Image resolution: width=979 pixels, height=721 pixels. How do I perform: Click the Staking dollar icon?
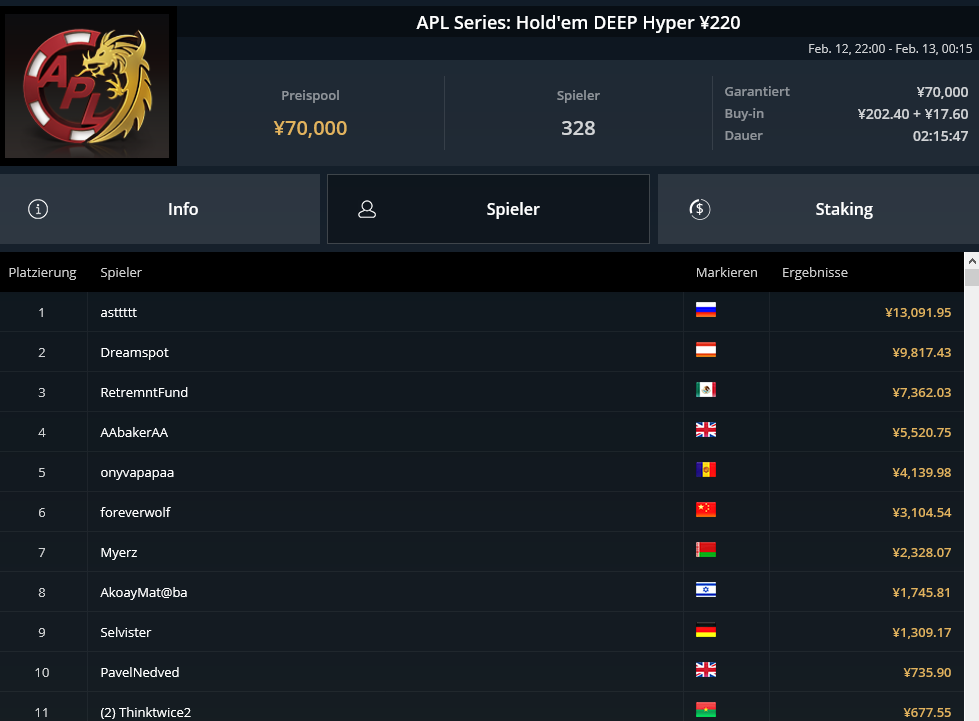[x=699, y=209]
